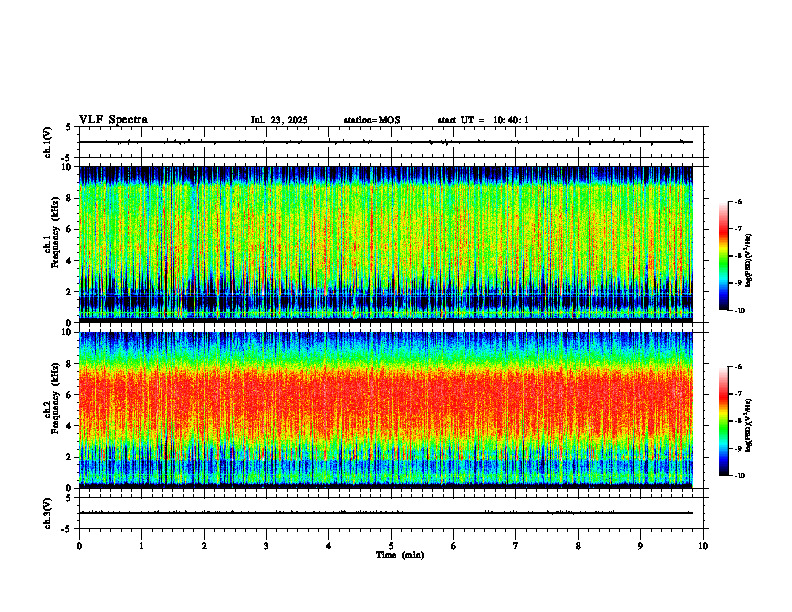The image size is (792, 612).
Task: Click time axis tick label "0"
Action: [x=79, y=546]
